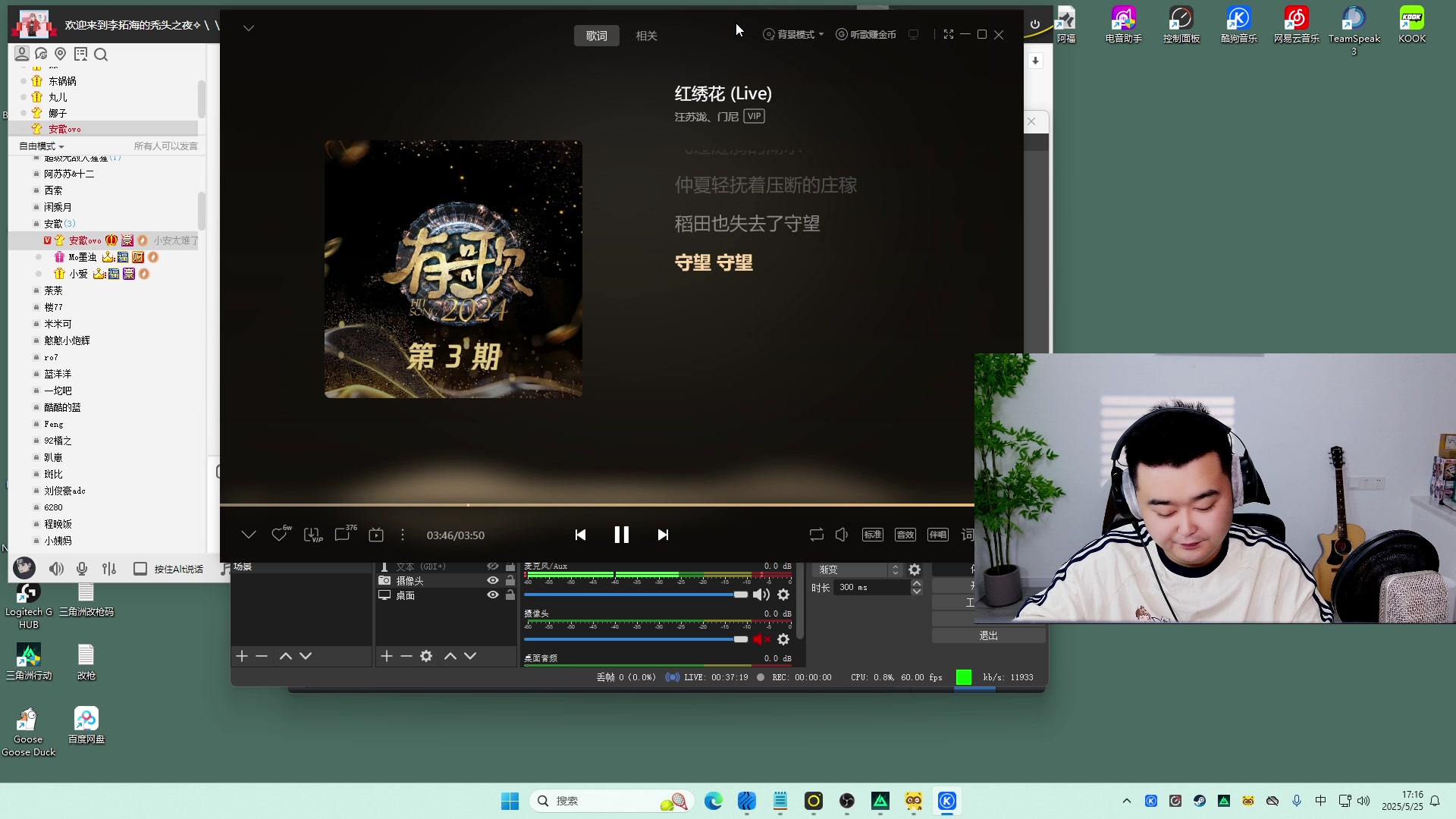The height and width of the screenshot is (819, 1456).
Task: Show the hidden 文本 (GDI+) source
Action: click(x=492, y=566)
